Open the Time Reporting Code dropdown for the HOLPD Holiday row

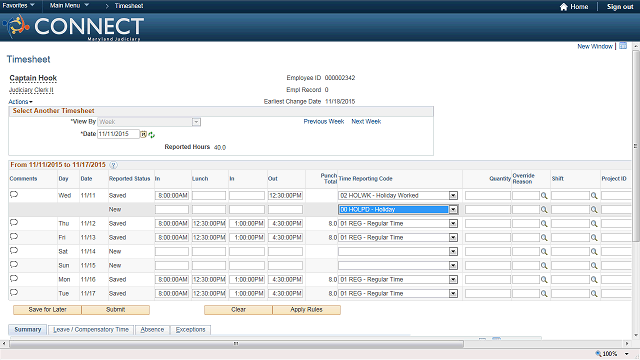[453, 210]
